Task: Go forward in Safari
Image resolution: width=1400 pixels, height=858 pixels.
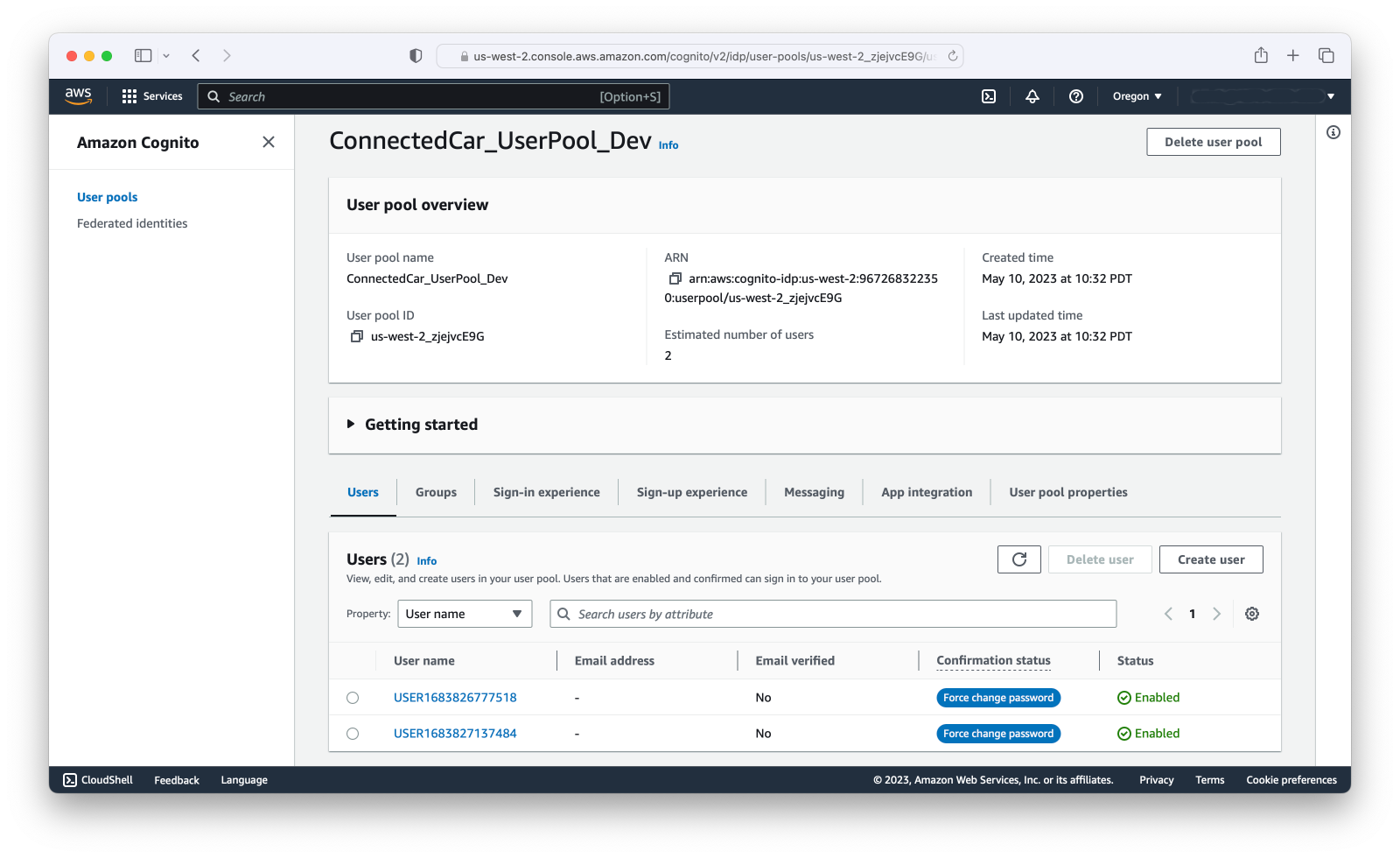Action: coord(227,55)
